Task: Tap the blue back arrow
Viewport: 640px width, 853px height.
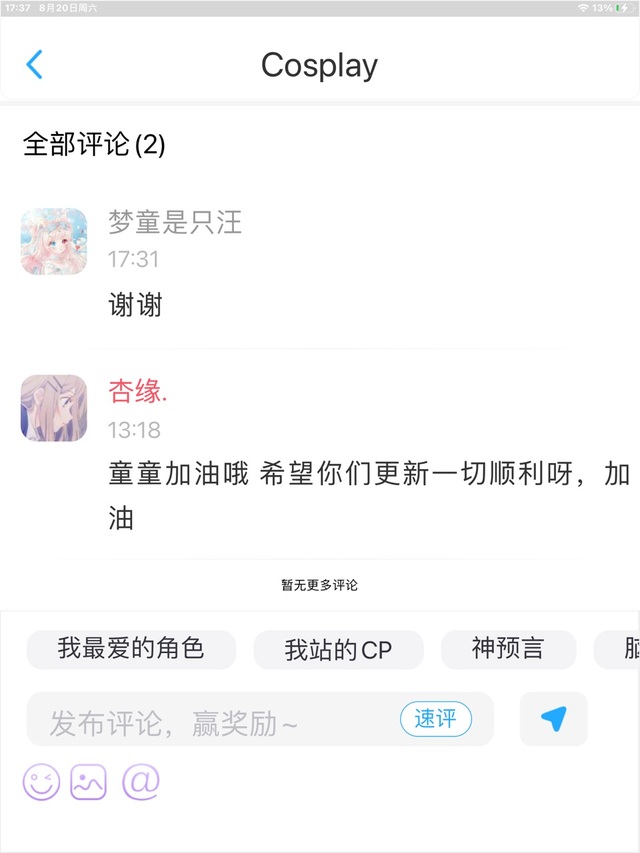Action: [x=34, y=64]
